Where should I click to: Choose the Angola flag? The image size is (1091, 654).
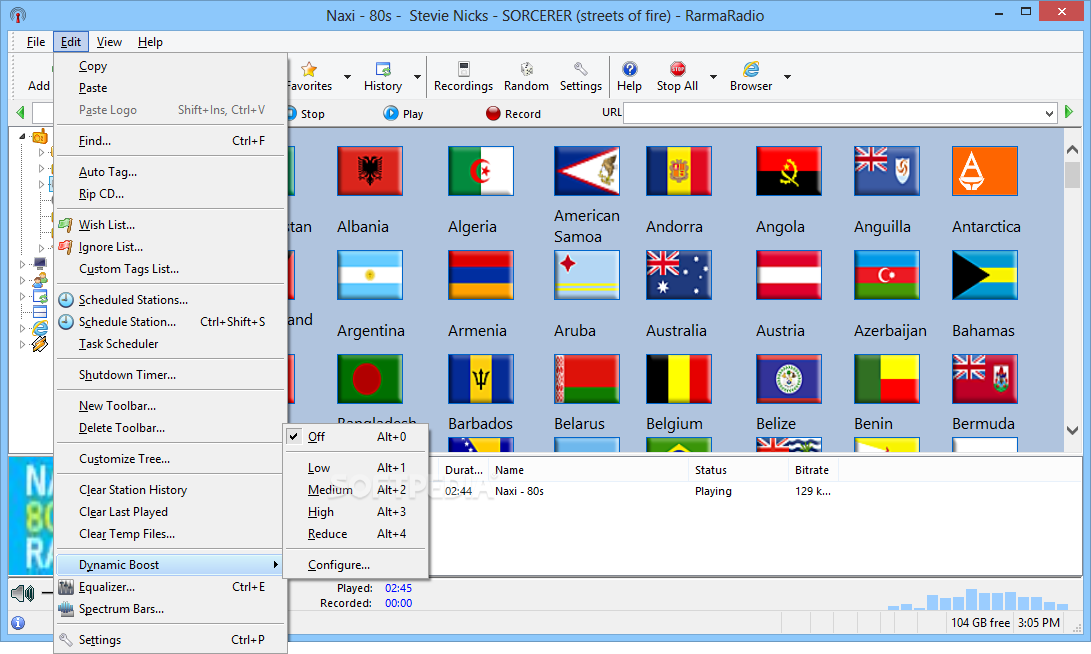(x=789, y=171)
